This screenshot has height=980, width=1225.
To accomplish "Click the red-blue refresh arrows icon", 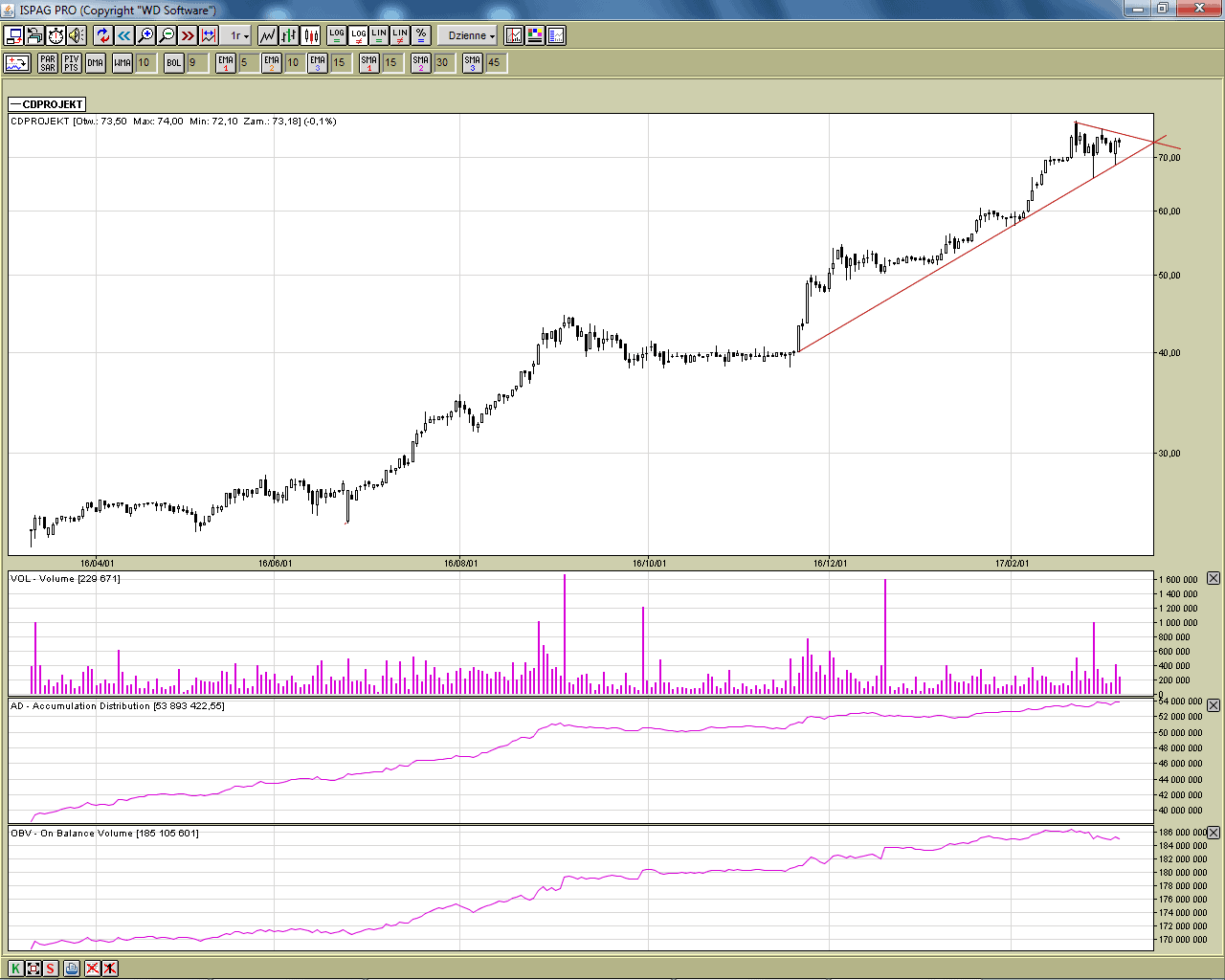I will [103, 35].
